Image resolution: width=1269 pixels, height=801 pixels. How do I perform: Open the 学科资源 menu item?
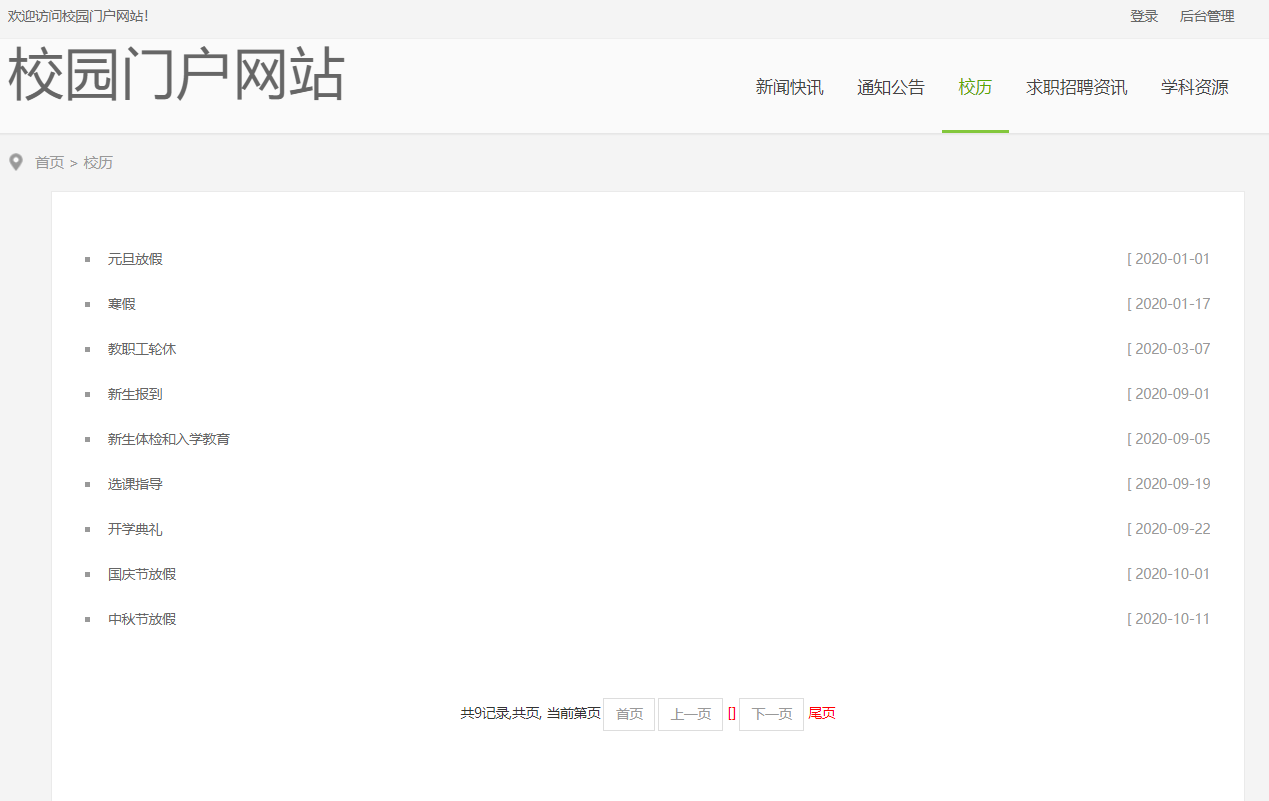(x=1195, y=87)
